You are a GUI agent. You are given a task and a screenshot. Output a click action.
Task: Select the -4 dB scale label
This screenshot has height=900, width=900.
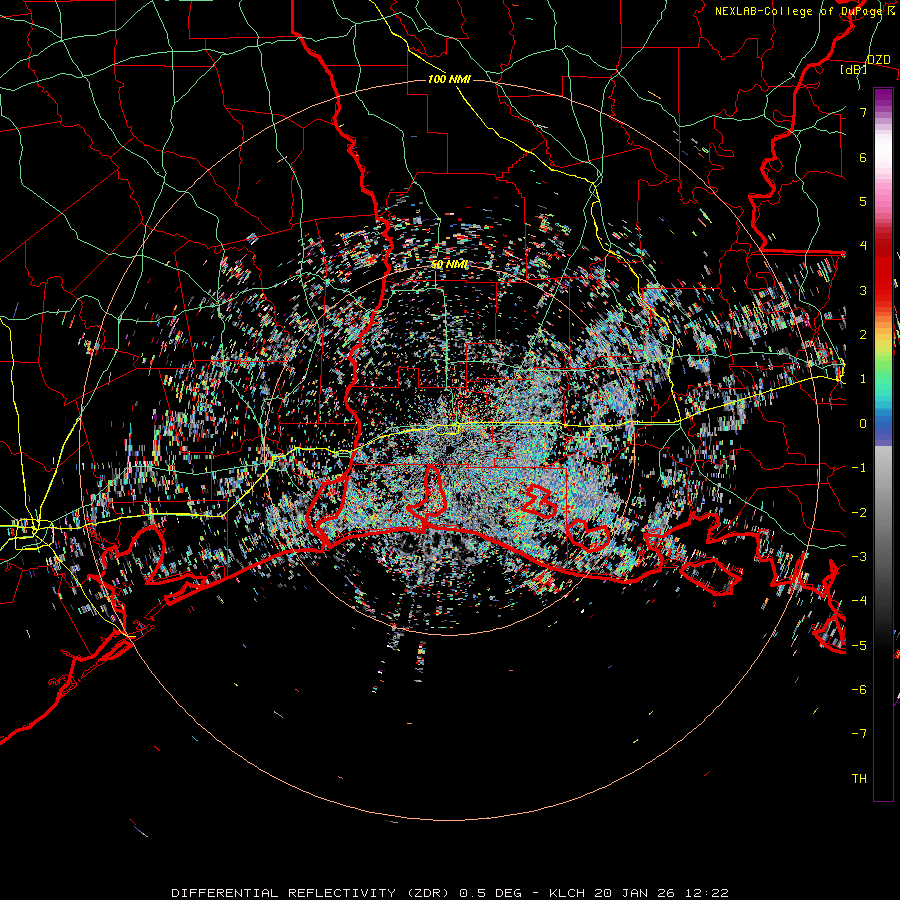pyautogui.click(x=859, y=601)
